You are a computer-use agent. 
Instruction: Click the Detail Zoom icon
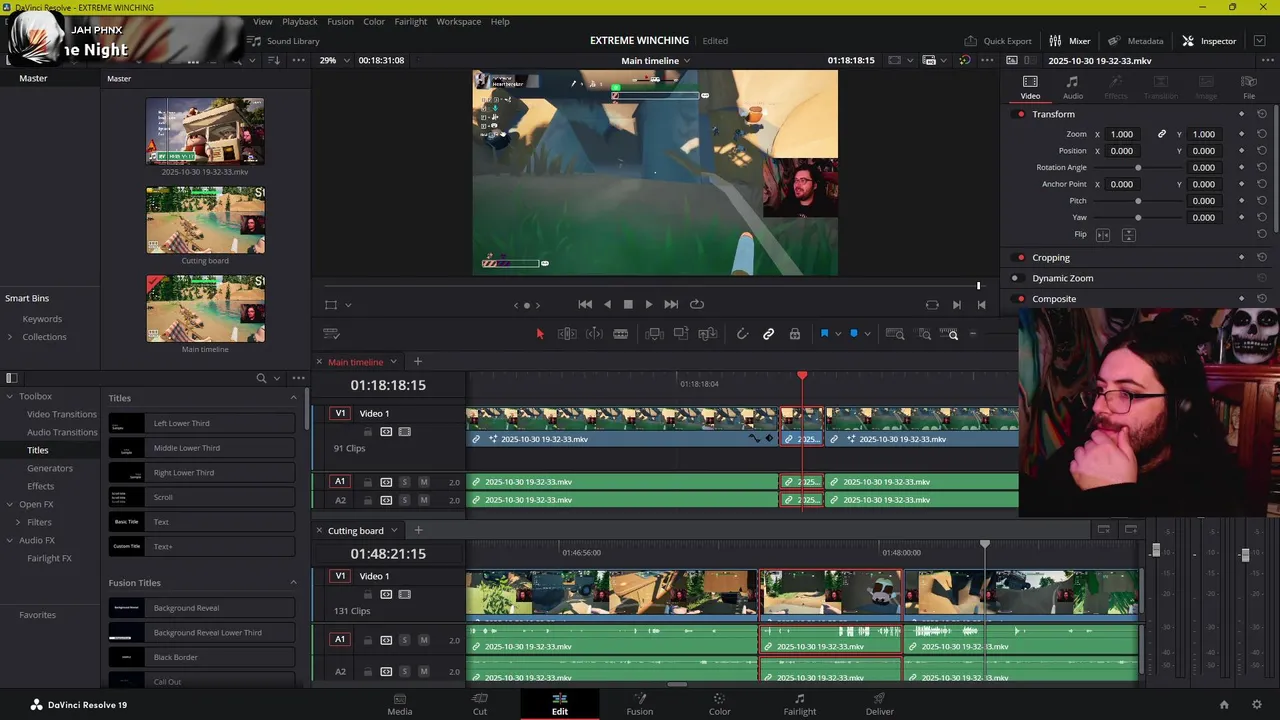(925, 334)
